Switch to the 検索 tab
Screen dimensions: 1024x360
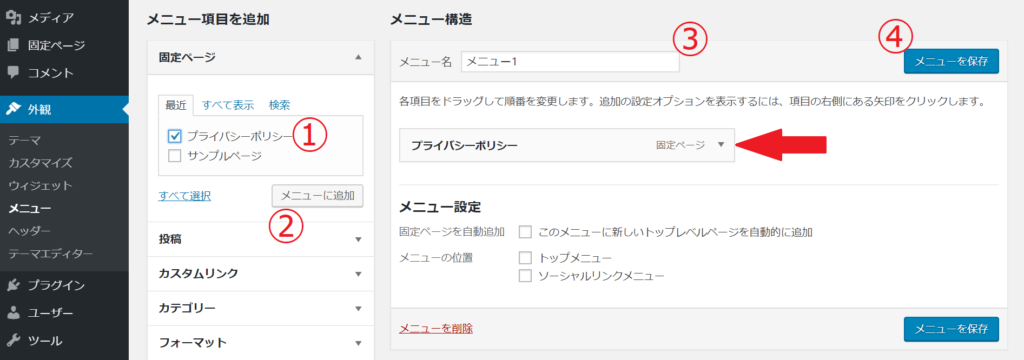point(280,105)
